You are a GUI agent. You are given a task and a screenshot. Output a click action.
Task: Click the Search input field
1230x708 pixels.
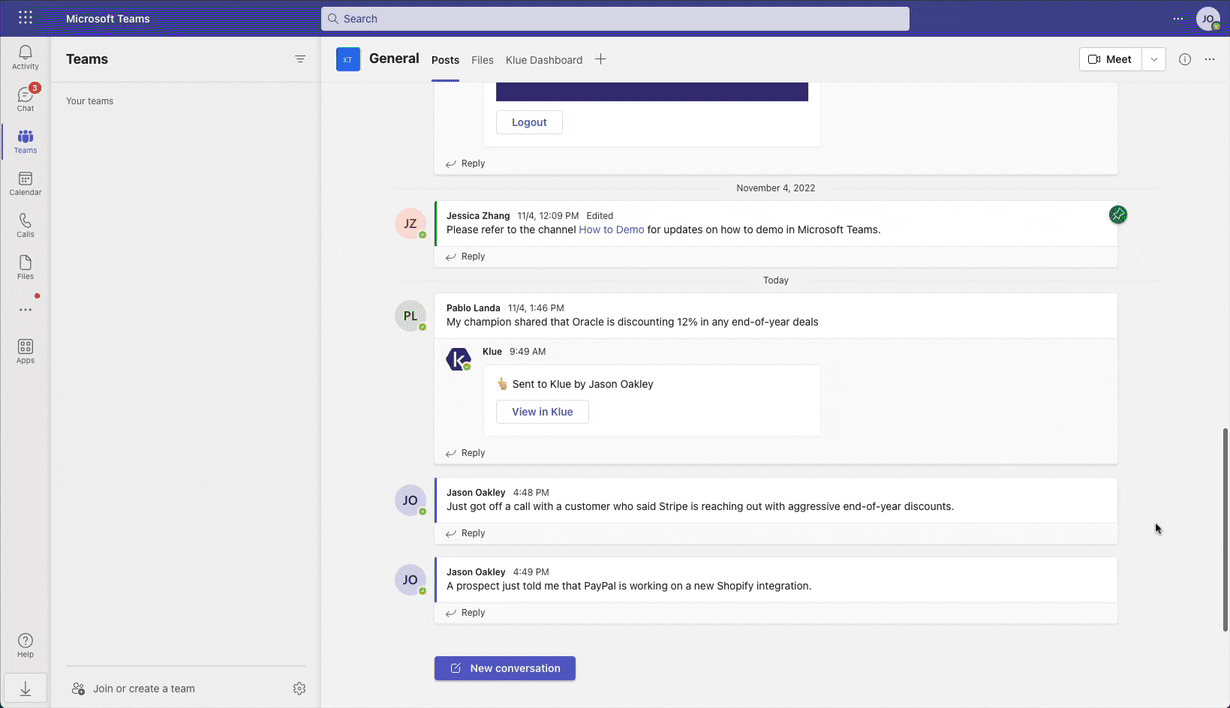tap(615, 18)
